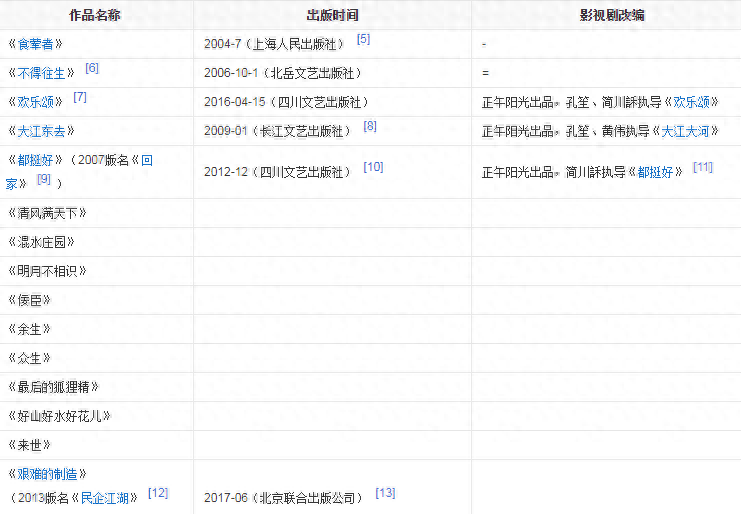
Task: Click reference marker [5] beside 上海人民出版社
Action: pyautogui.click(x=363, y=39)
